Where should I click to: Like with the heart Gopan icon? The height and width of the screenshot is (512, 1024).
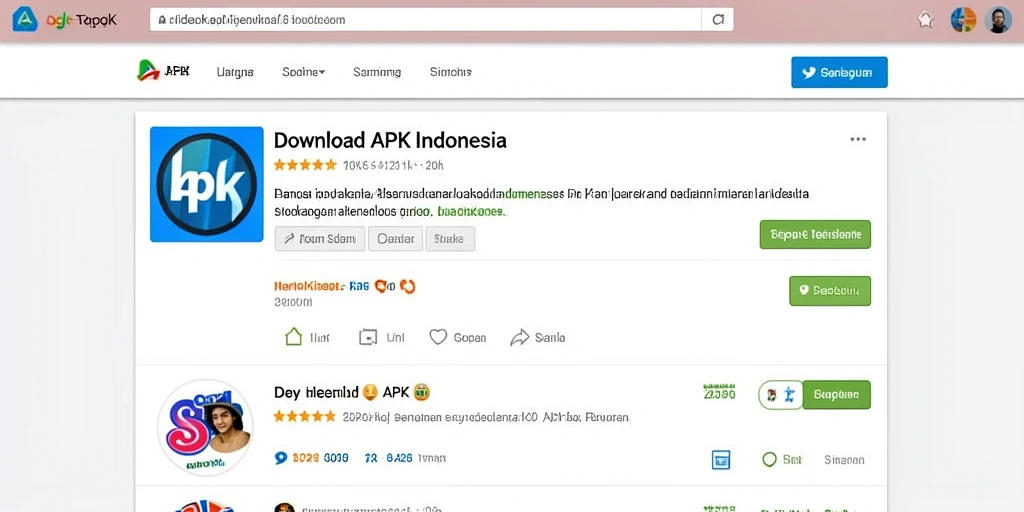click(x=438, y=337)
